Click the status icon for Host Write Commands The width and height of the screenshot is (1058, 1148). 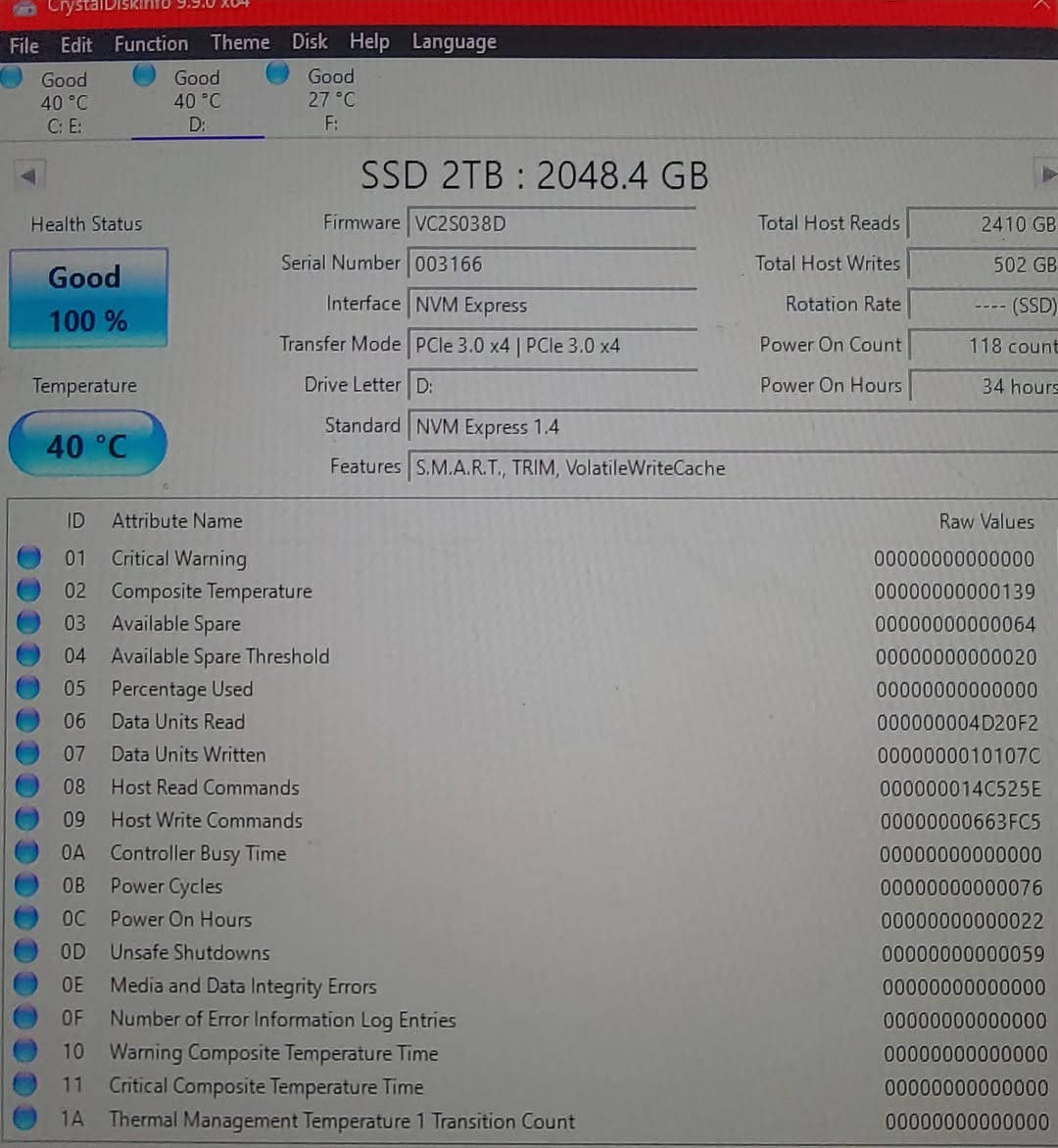click(27, 819)
